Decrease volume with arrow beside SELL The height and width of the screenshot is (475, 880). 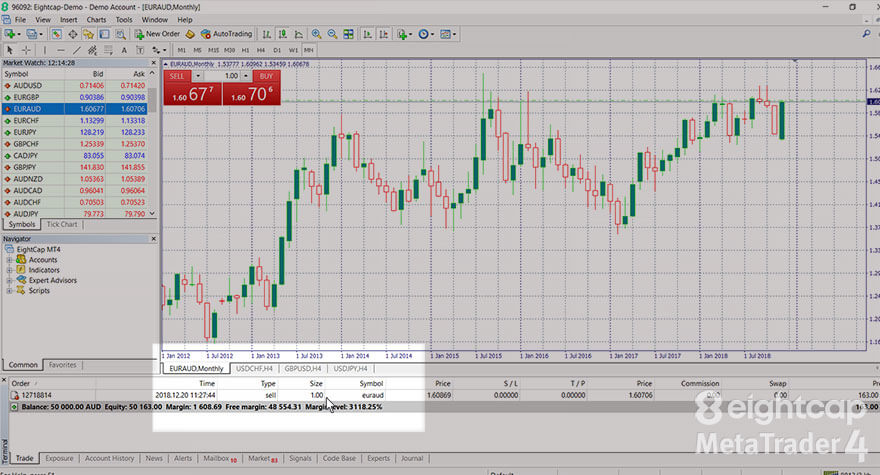pyautogui.click(x=198, y=76)
